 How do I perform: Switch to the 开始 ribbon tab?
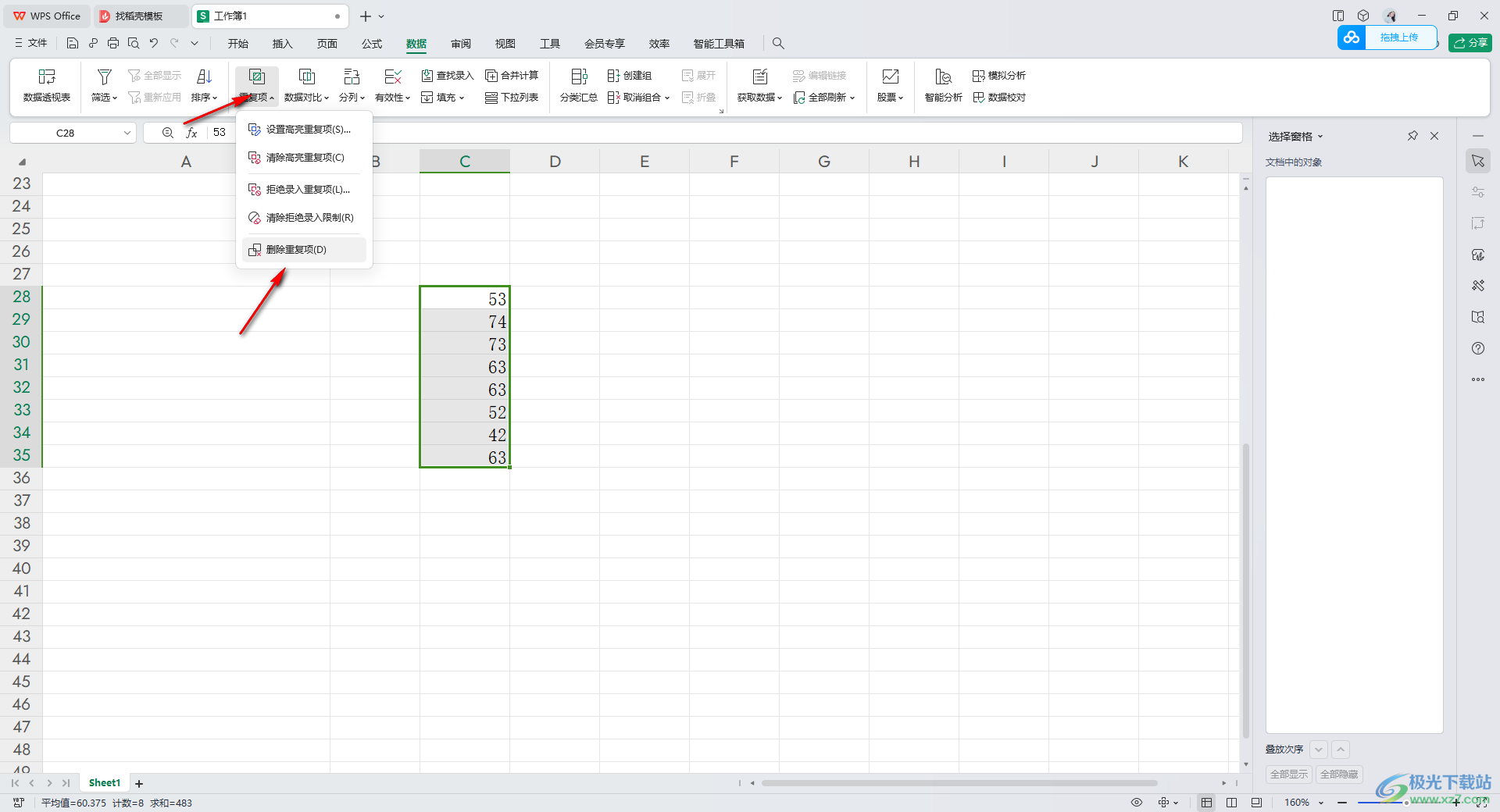238,44
